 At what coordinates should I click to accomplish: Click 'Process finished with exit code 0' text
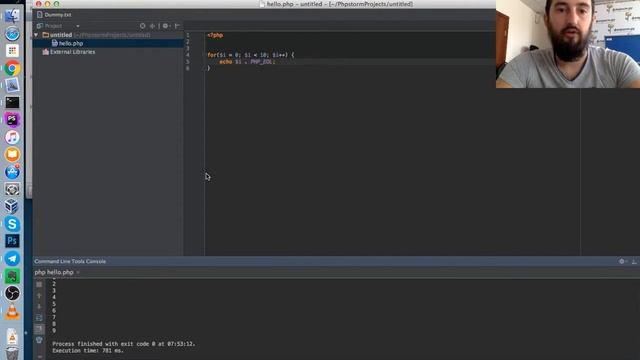(105, 344)
